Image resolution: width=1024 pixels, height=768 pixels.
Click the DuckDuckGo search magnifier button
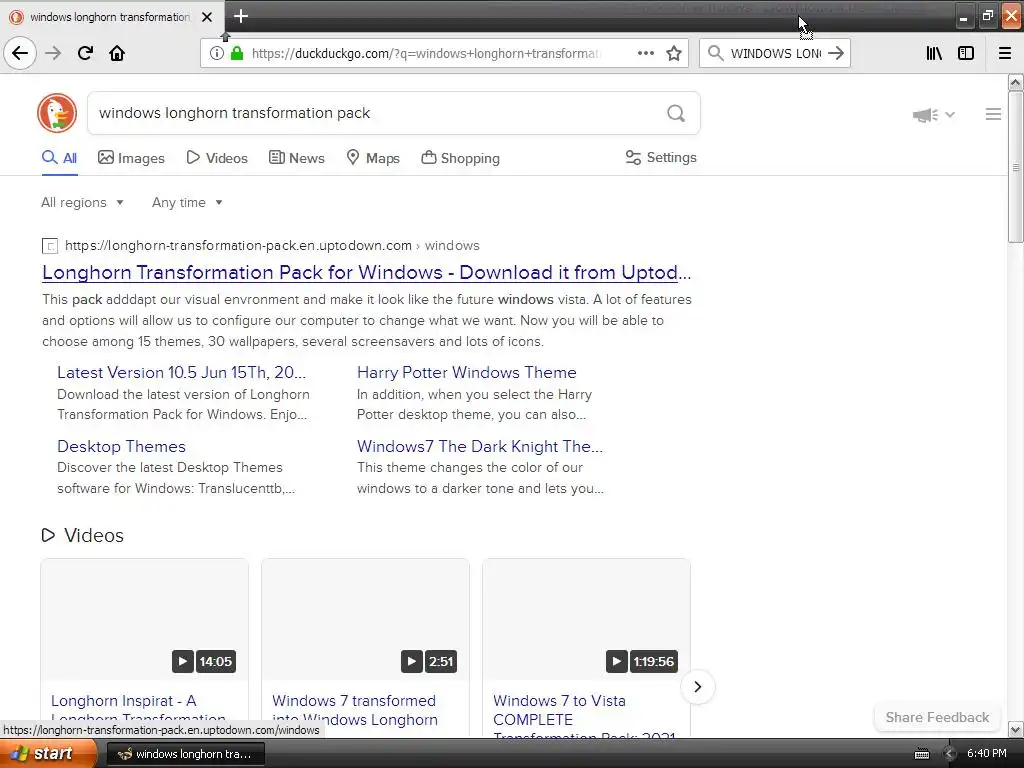[x=676, y=114]
